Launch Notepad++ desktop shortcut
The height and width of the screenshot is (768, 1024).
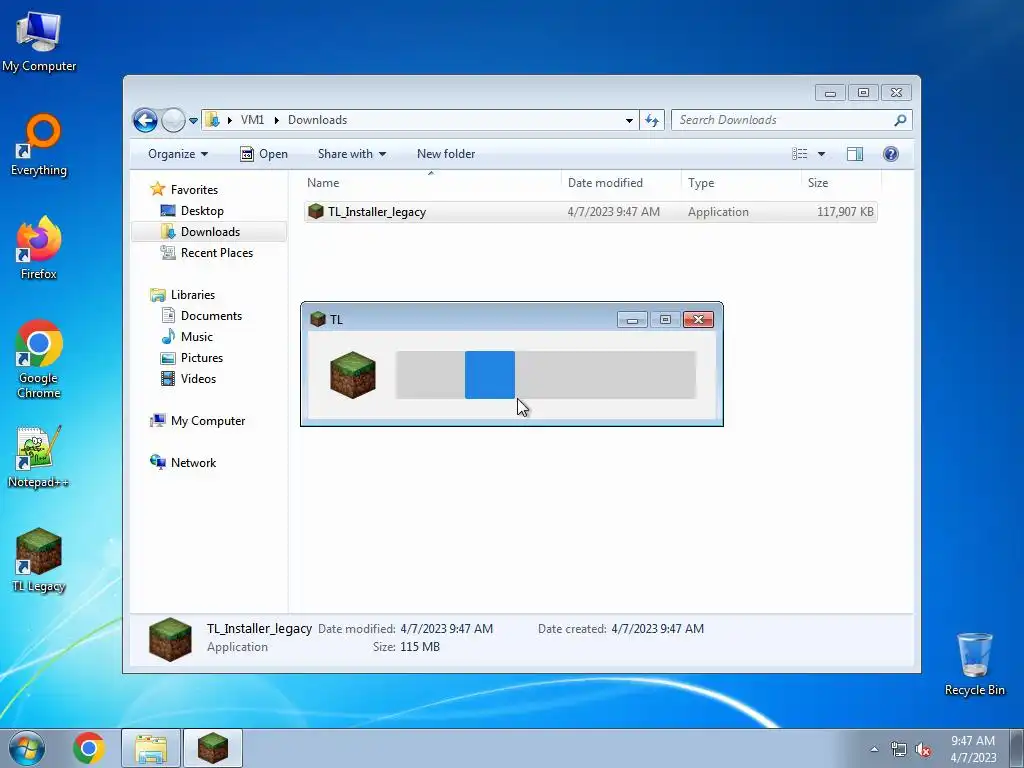pos(39,457)
